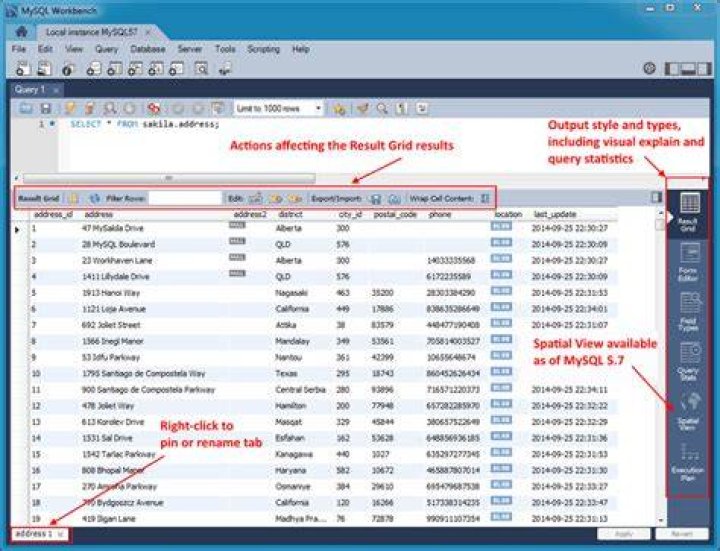Click the Revert button
This screenshot has height=551, width=720.
682,534
